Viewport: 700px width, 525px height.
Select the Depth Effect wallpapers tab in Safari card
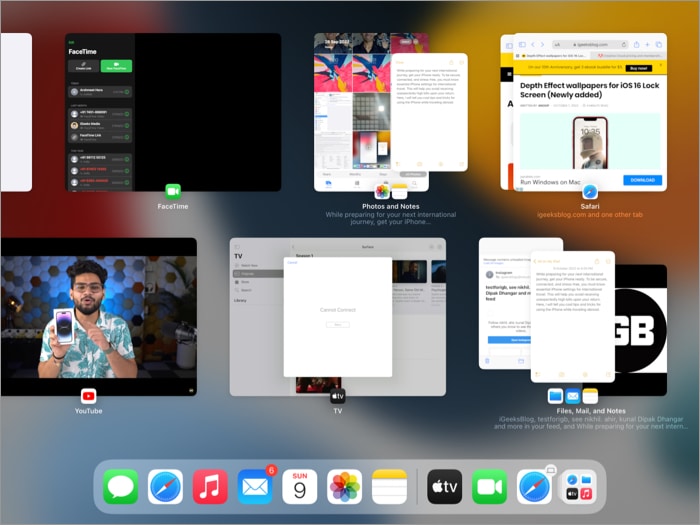[x=552, y=56]
